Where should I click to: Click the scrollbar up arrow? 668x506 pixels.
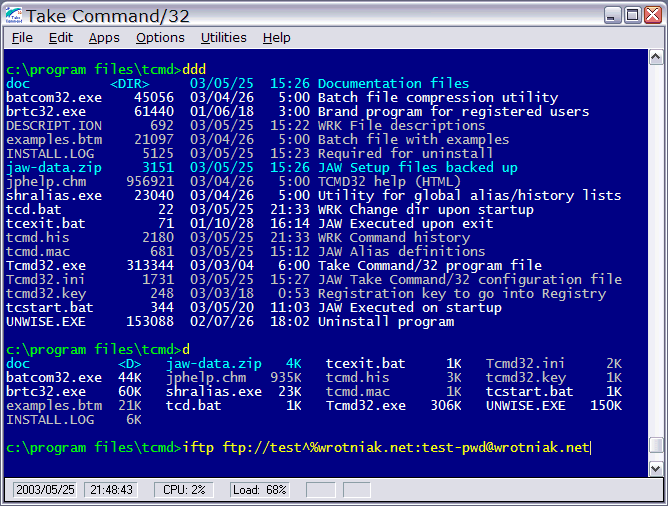point(656,57)
